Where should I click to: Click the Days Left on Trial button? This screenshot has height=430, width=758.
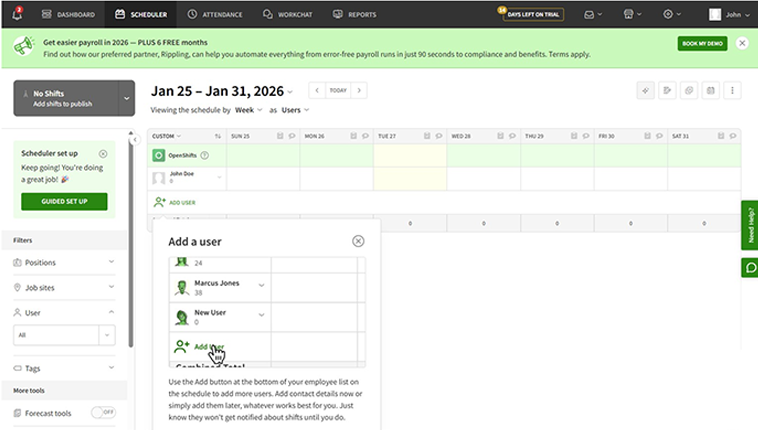[x=533, y=15]
